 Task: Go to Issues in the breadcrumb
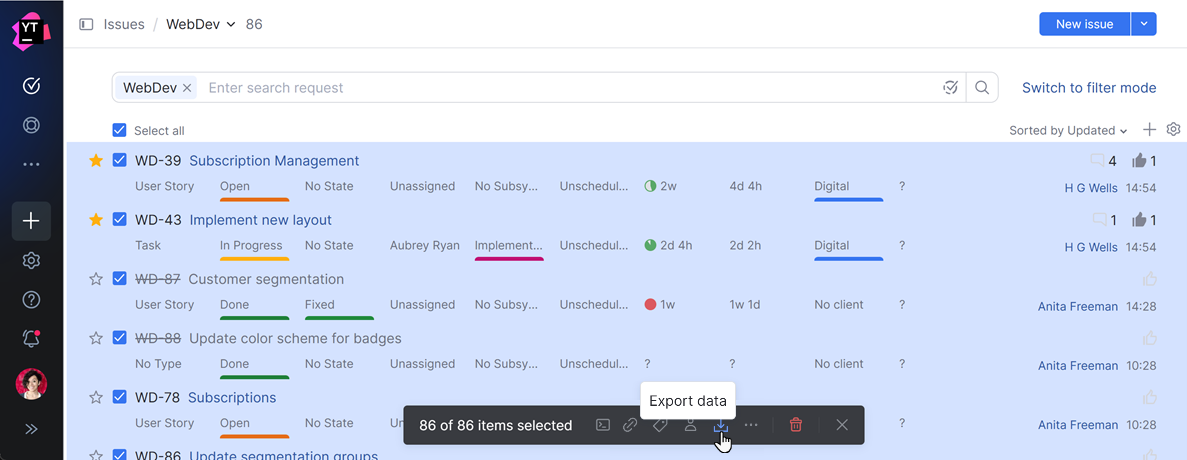pyautogui.click(x=124, y=24)
